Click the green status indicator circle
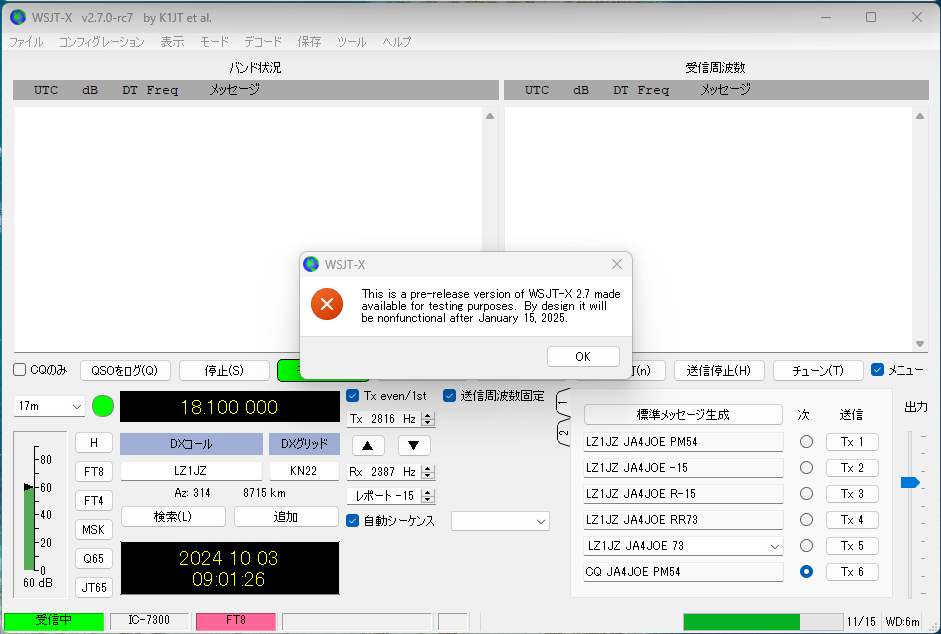 (x=103, y=406)
